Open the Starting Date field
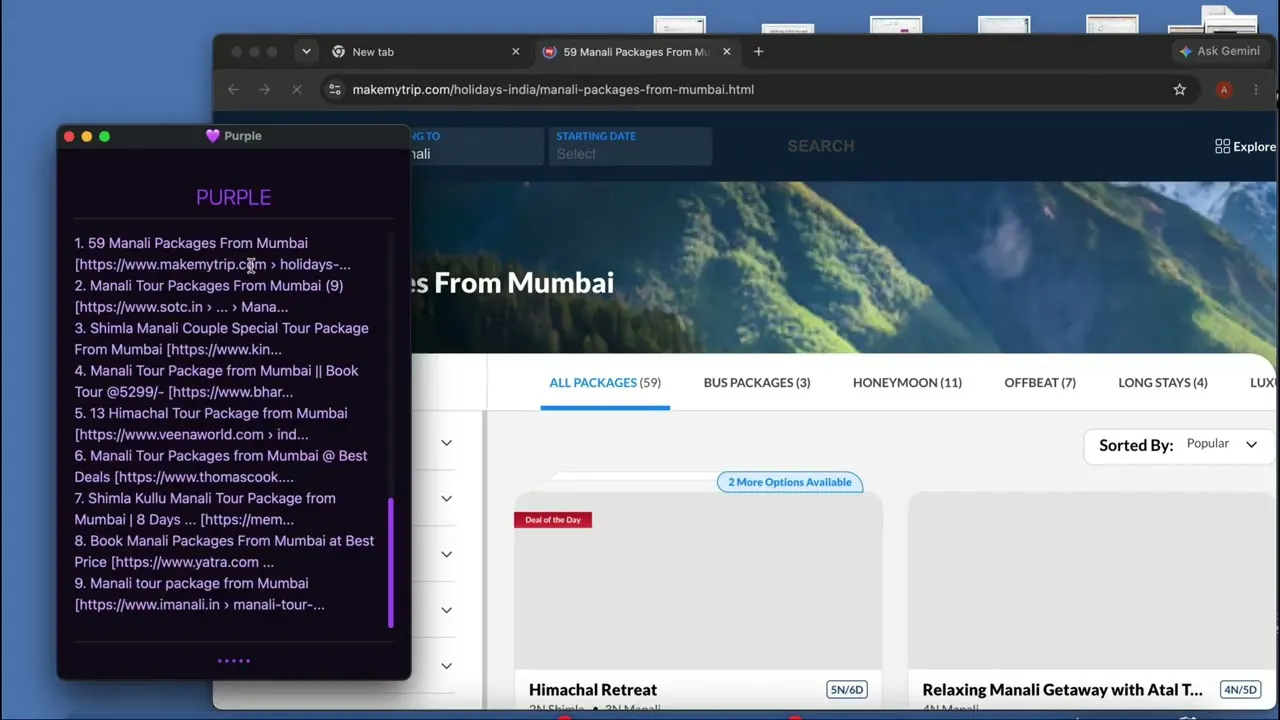The width and height of the screenshot is (1280, 720). 630,146
